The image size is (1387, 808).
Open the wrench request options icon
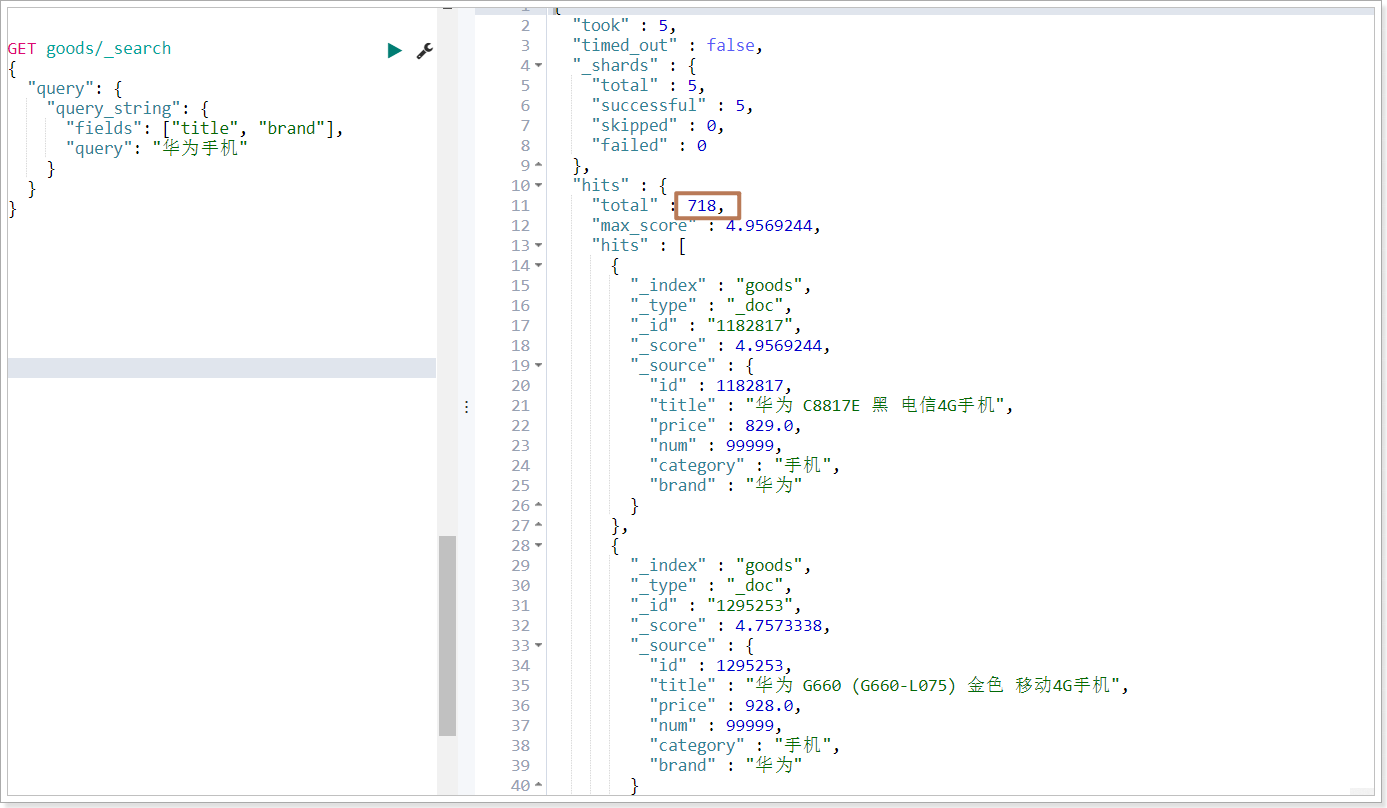tap(424, 49)
